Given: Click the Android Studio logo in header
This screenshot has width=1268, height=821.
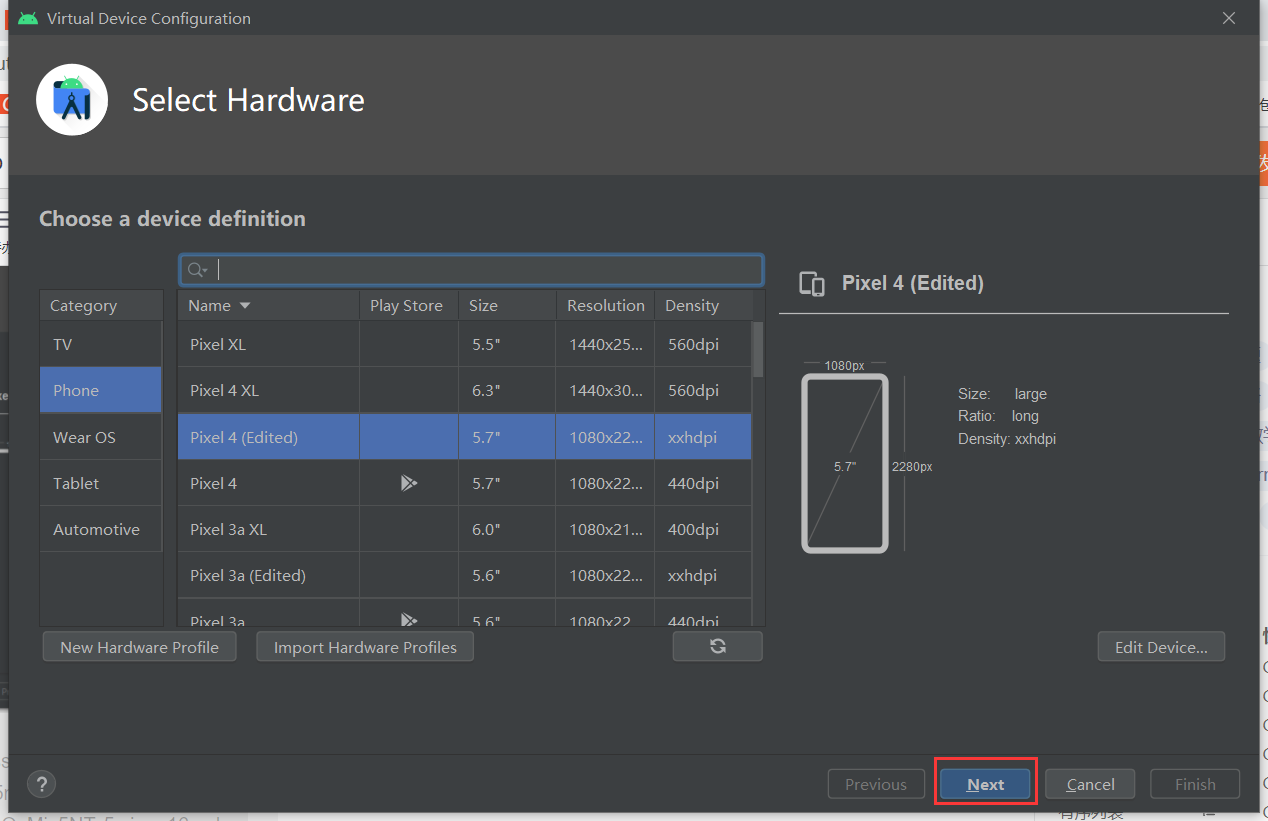Looking at the screenshot, I should pyautogui.click(x=72, y=100).
